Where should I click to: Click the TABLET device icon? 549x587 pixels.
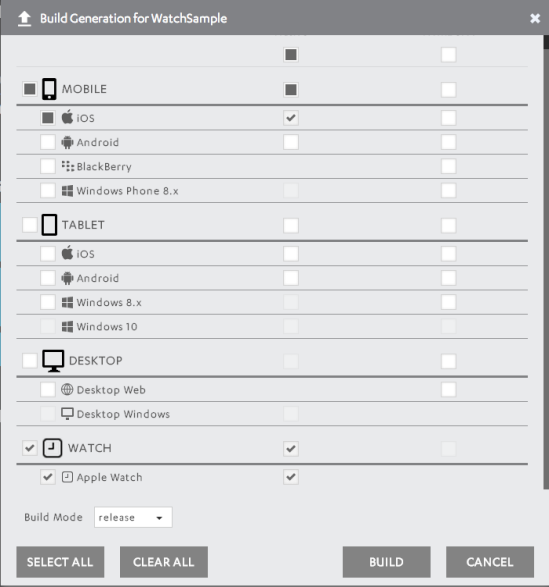[49, 225]
